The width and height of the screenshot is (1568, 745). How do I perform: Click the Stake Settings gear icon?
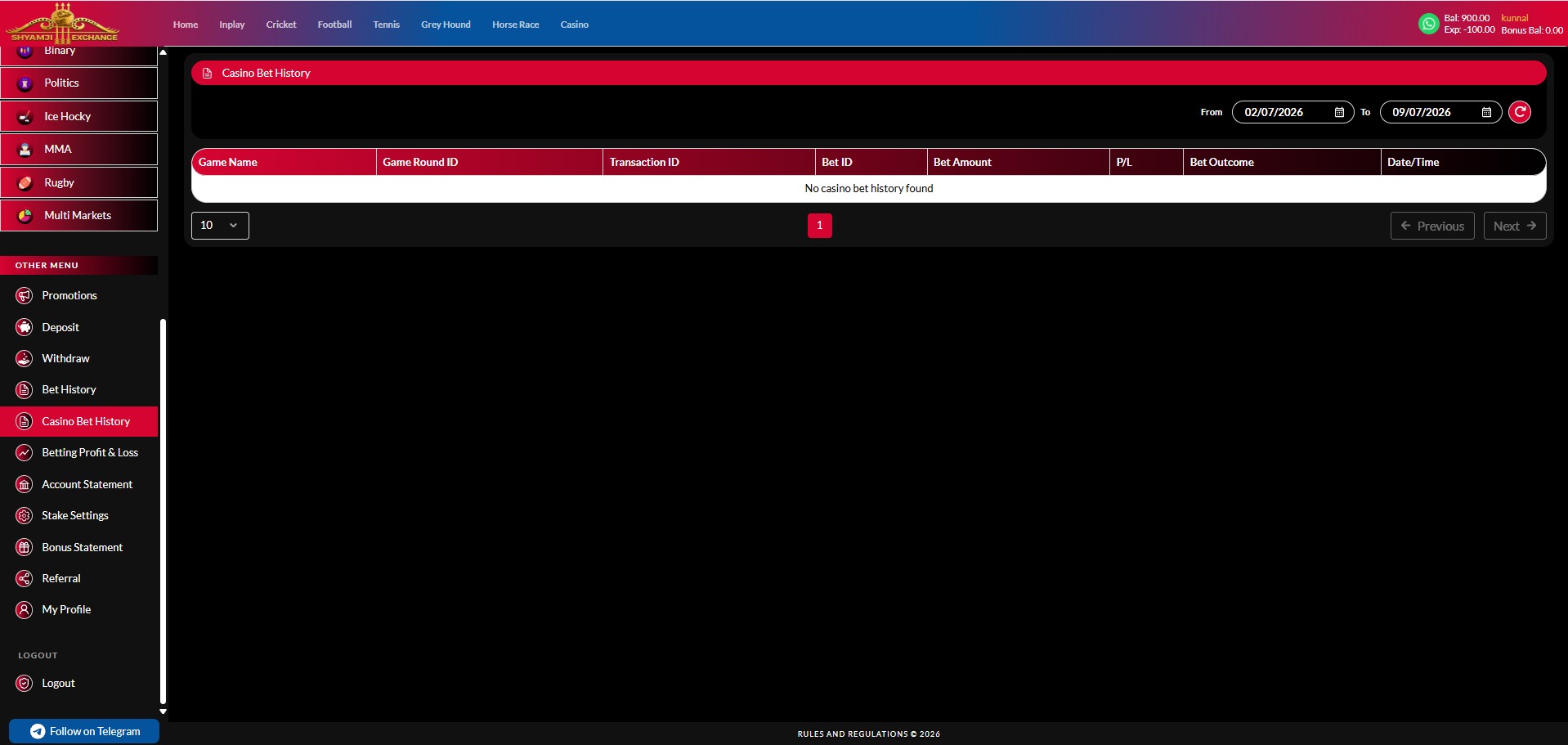(25, 515)
